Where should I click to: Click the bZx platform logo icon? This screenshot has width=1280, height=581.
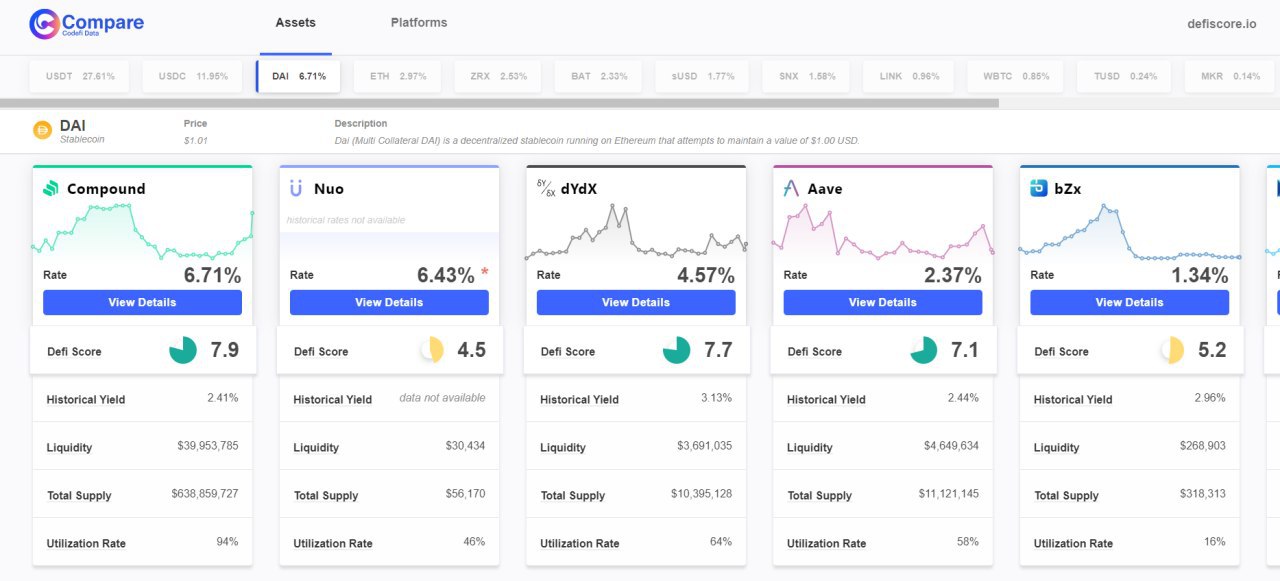point(1039,188)
